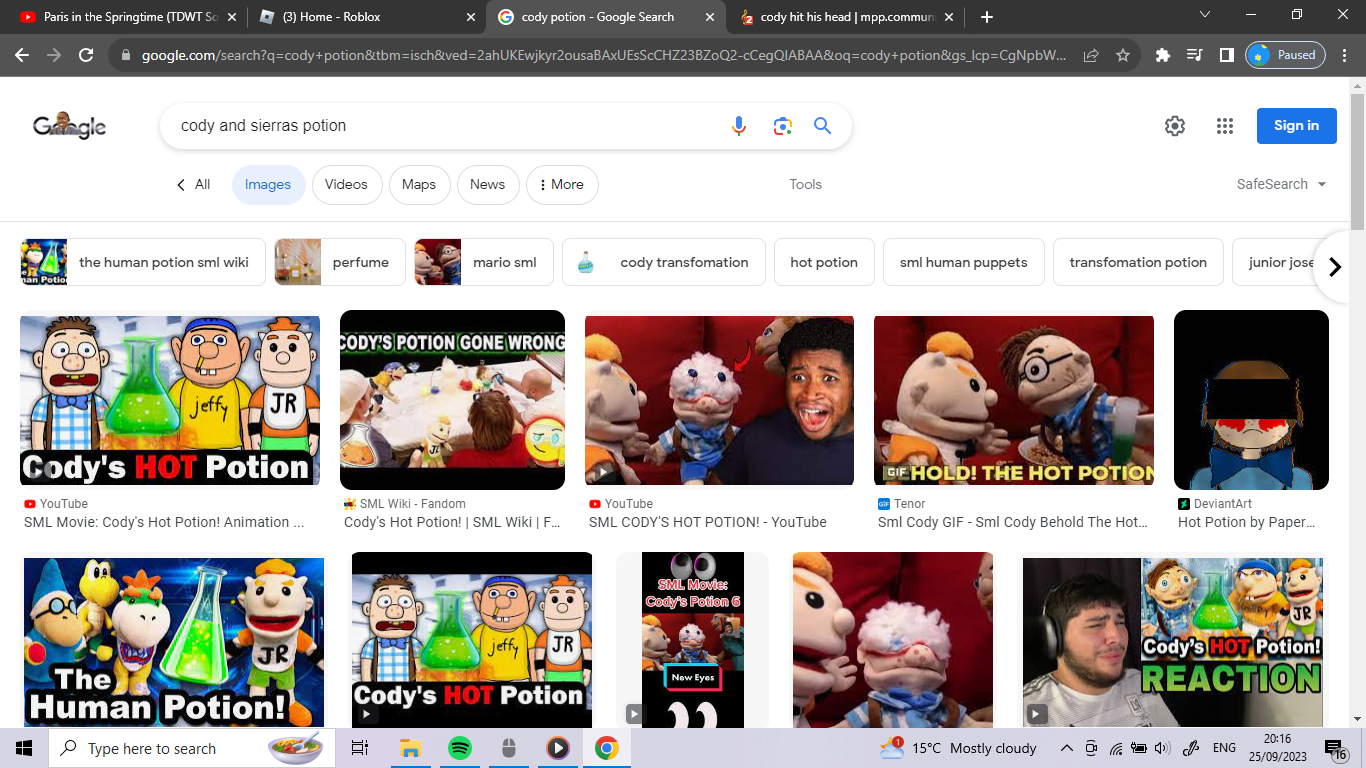The width and height of the screenshot is (1366, 768).
Task: Open Cody's Hot Potion SML Wiki link
Action: [x=452, y=522]
